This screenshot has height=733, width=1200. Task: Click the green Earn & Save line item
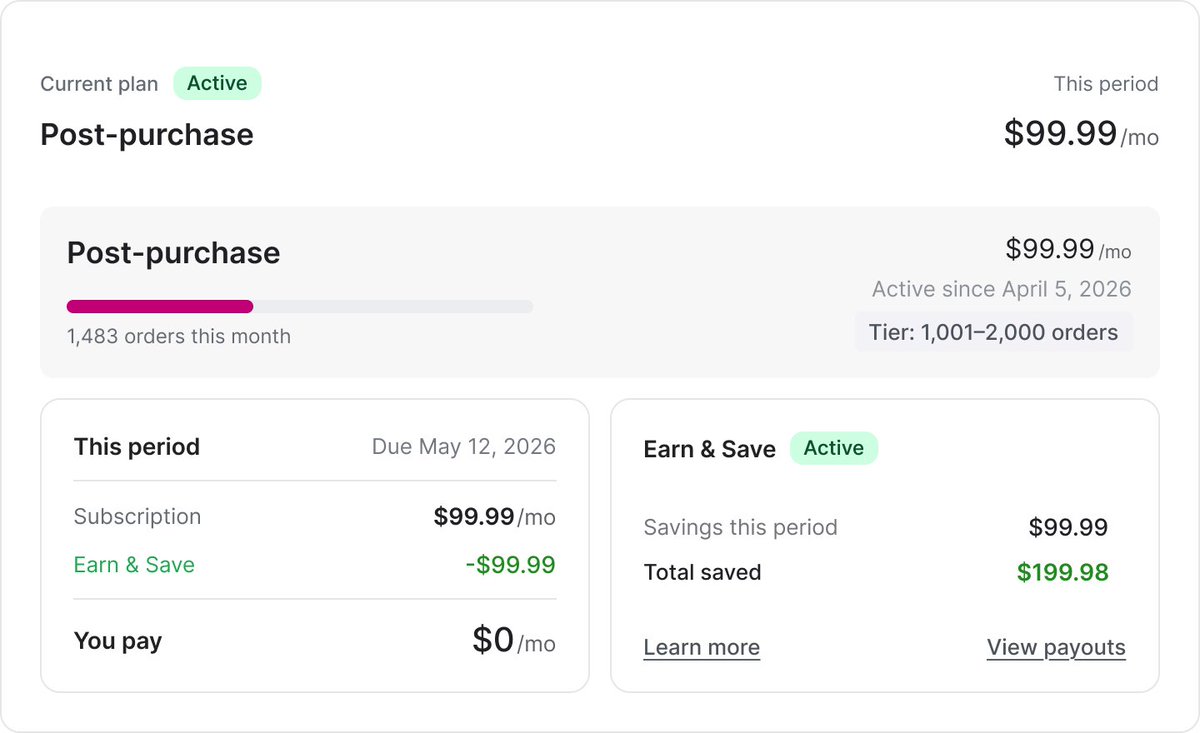click(x=134, y=565)
